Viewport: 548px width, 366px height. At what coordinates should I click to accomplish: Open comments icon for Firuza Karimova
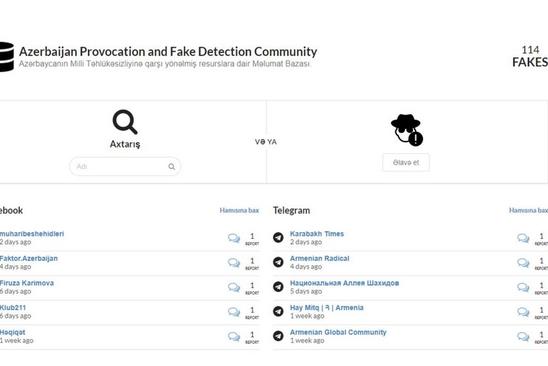[x=234, y=287]
